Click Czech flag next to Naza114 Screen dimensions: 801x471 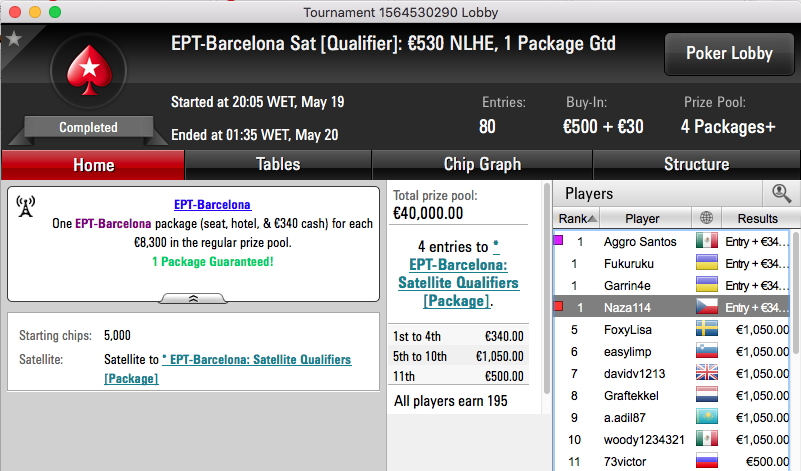coord(707,307)
